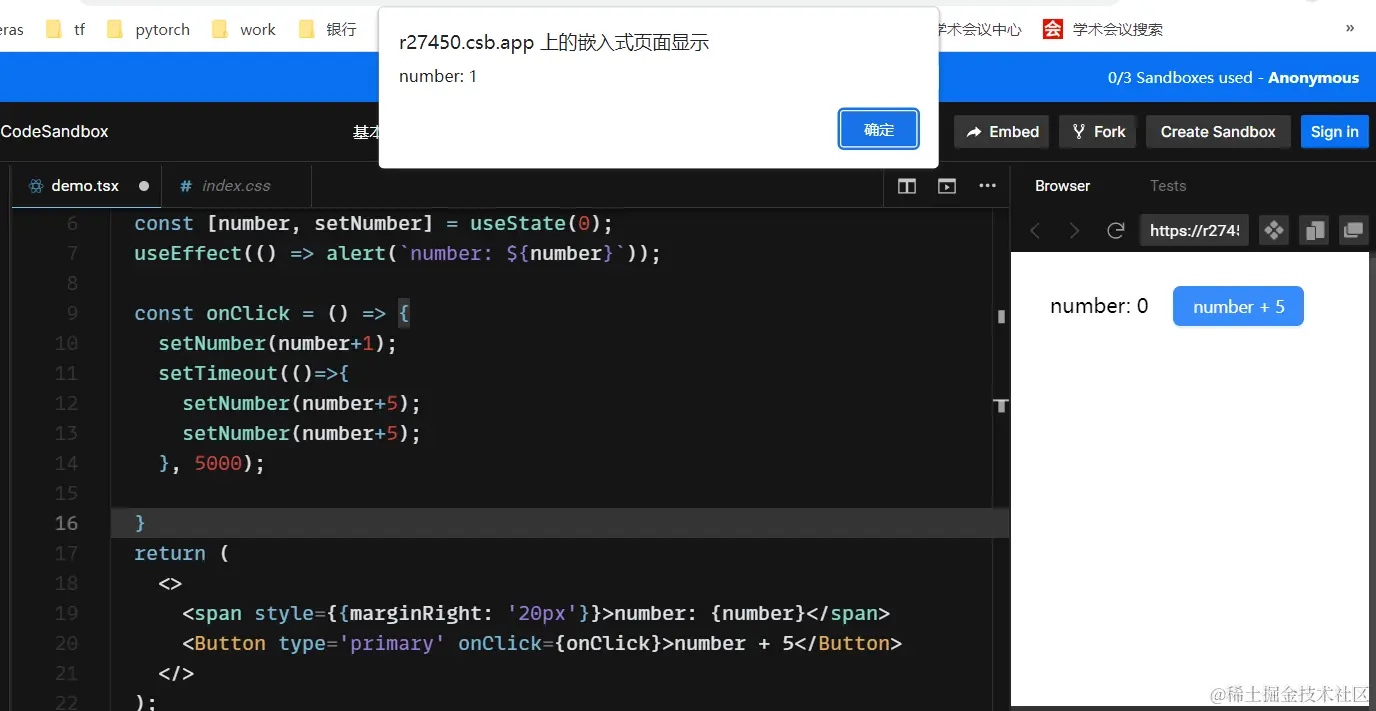Click the editor minimap scrollbar marker
The image size is (1376, 711).
click(1001, 317)
